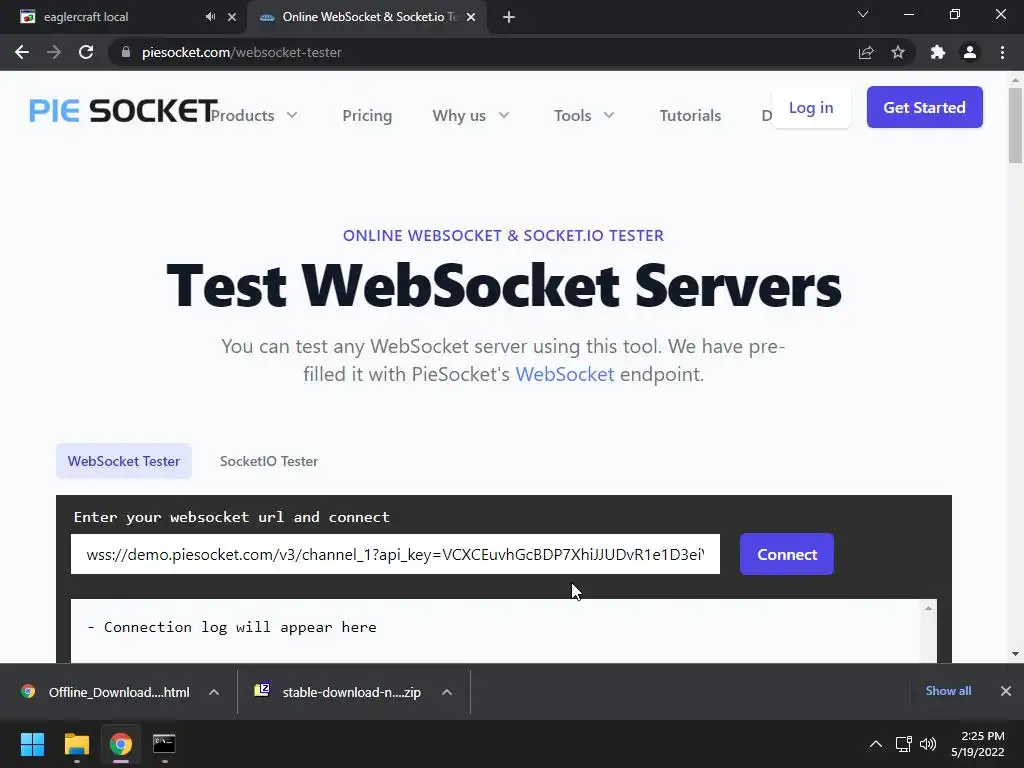Click the Log in button

click(x=811, y=108)
